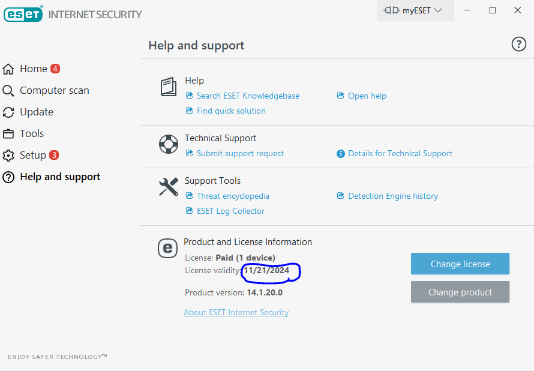Click the Update refresh arrows icon

click(x=8, y=112)
